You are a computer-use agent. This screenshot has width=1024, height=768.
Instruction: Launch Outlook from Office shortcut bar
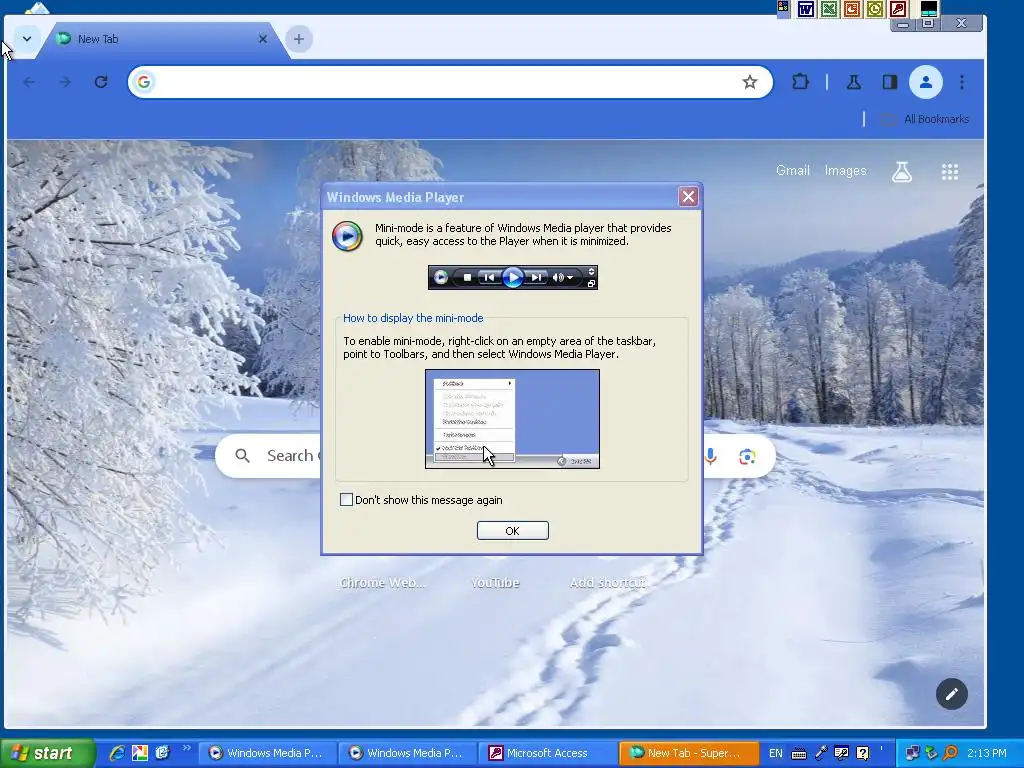(874, 9)
